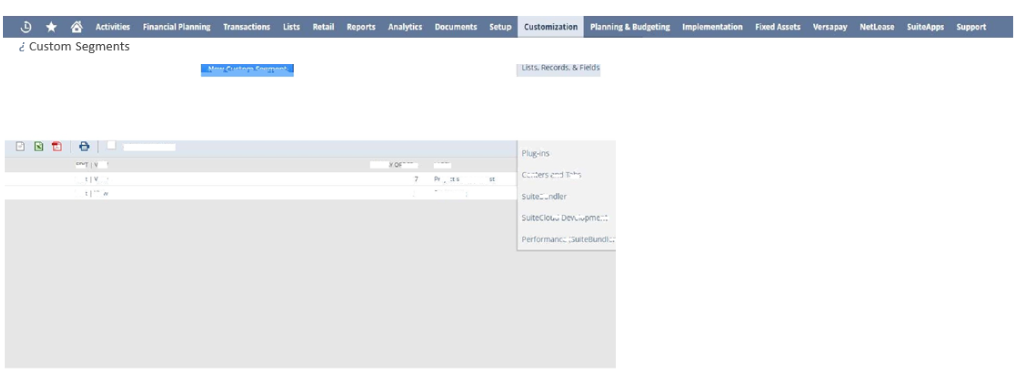This screenshot has width=1026, height=375.
Task: Select SuiteCloud Development menu entry
Action: coord(566,218)
